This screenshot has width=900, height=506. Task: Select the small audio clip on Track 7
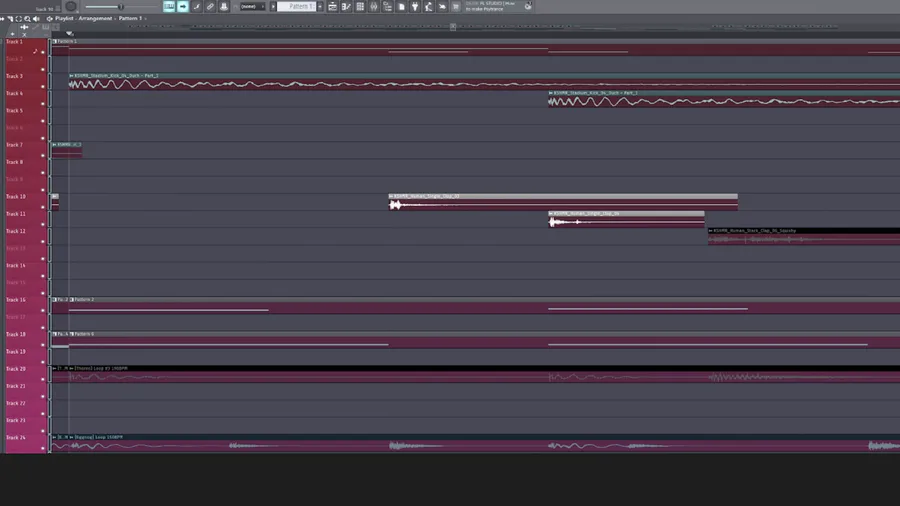(67, 150)
